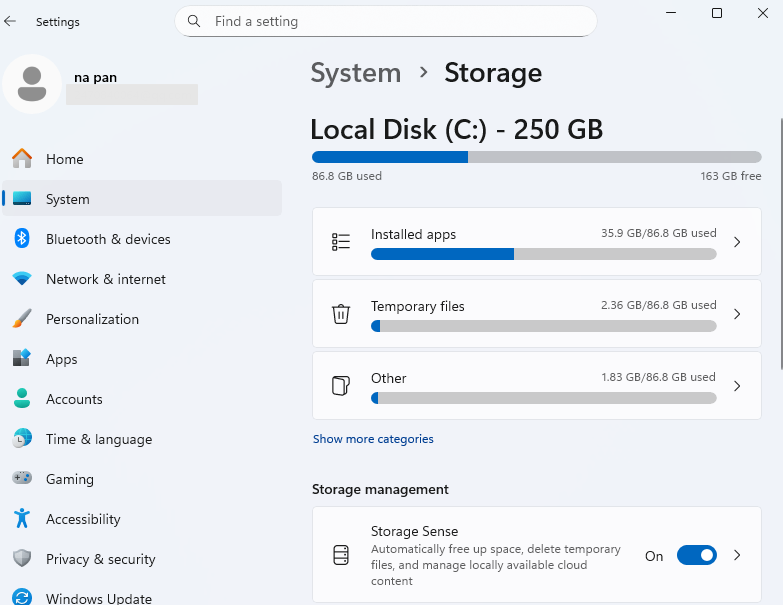Click the Local Disk usage progress bar
This screenshot has height=605, width=783.
point(536,157)
